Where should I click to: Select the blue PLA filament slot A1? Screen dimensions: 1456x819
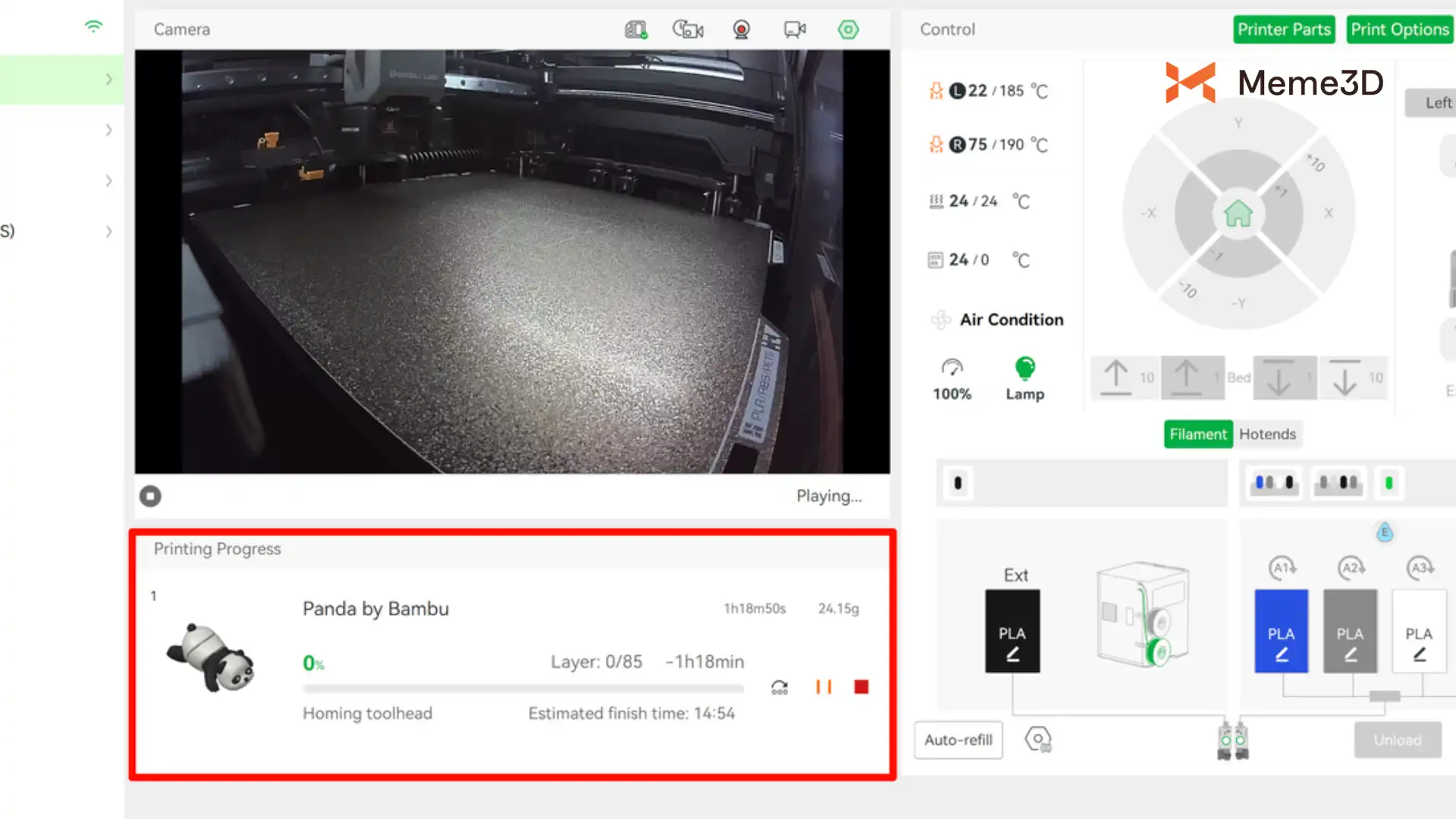1281,632
